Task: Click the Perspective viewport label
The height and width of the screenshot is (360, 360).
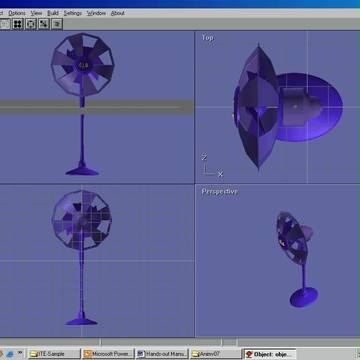Action: tap(219, 192)
